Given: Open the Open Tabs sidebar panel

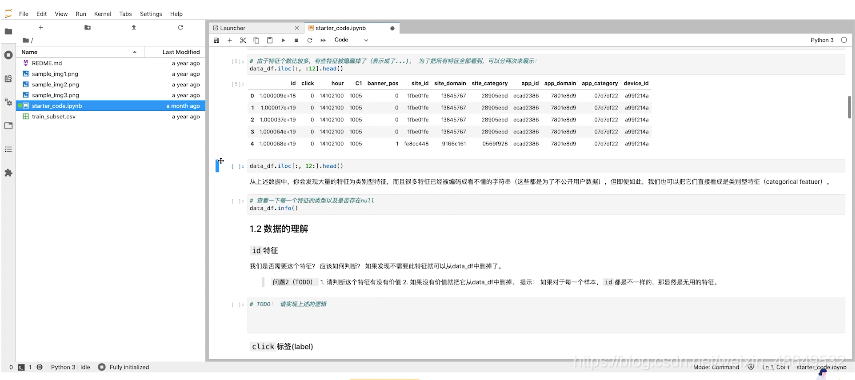Looking at the screenshot, I should [8, 125].
